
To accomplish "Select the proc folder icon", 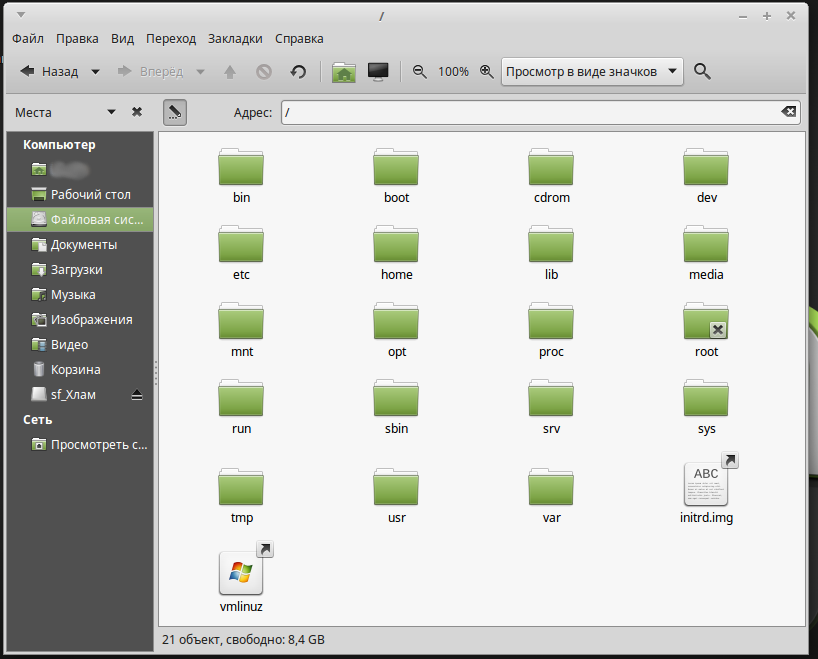I will (551, 321).
